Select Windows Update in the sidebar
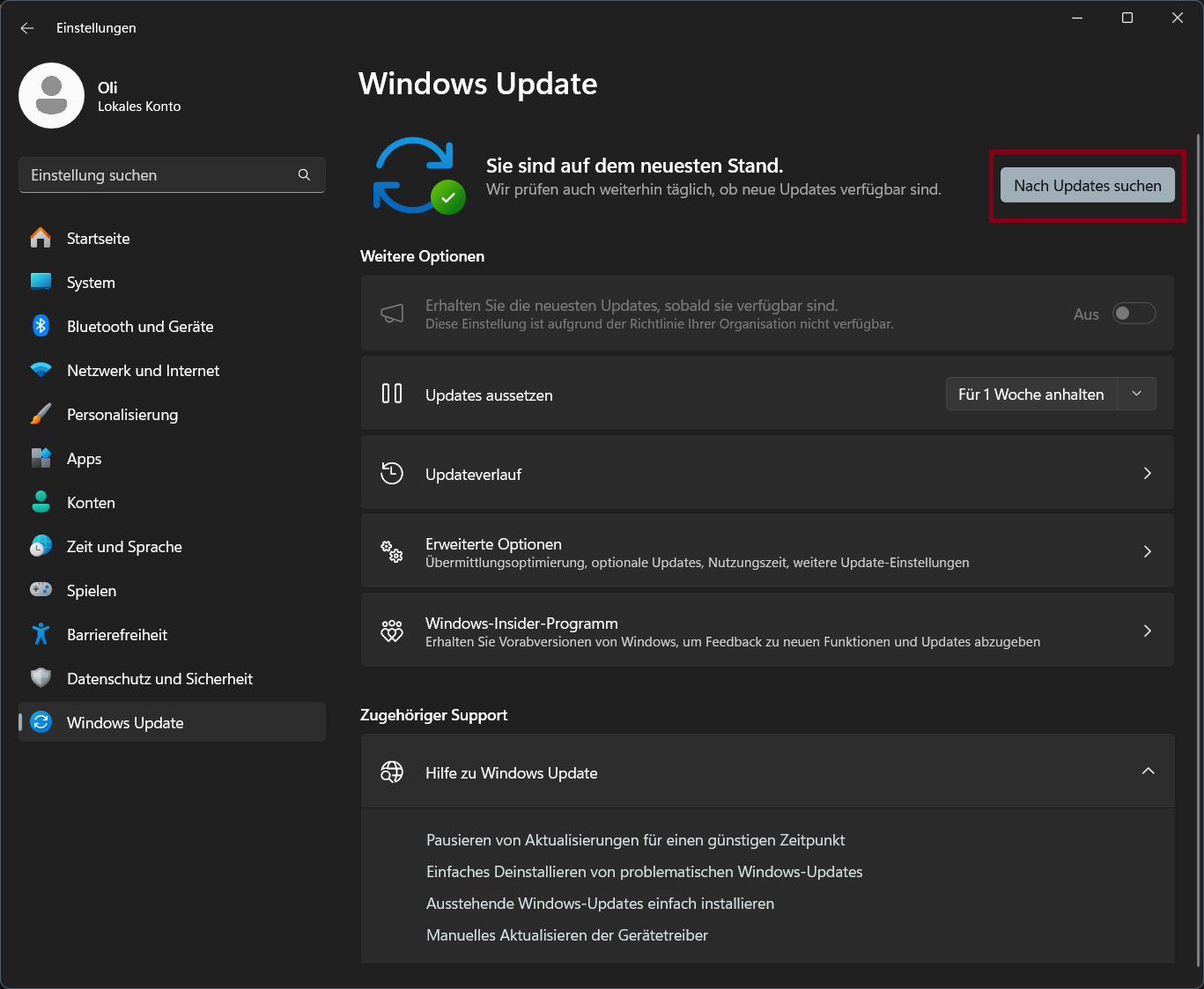This screenshot has height=989, width=1204. pyautogui.click(x=172, y=722)
